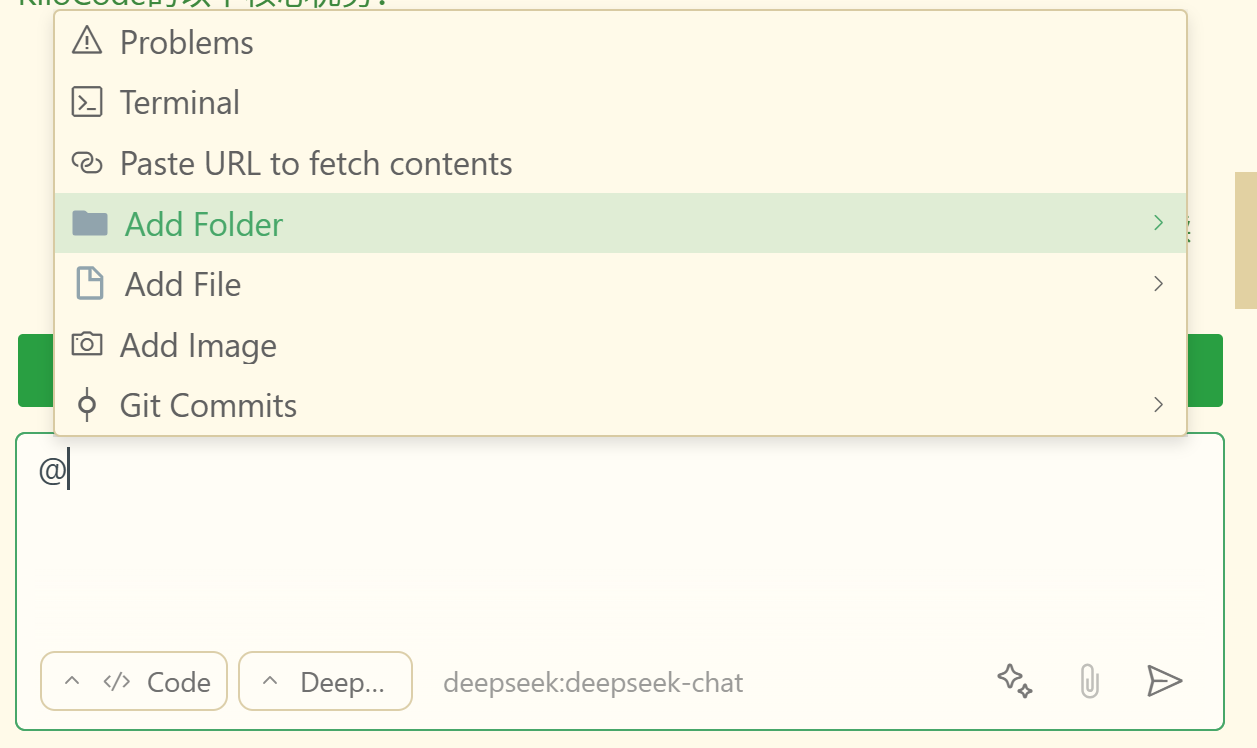Select Problems from the mention menu

tap(620, 42)
